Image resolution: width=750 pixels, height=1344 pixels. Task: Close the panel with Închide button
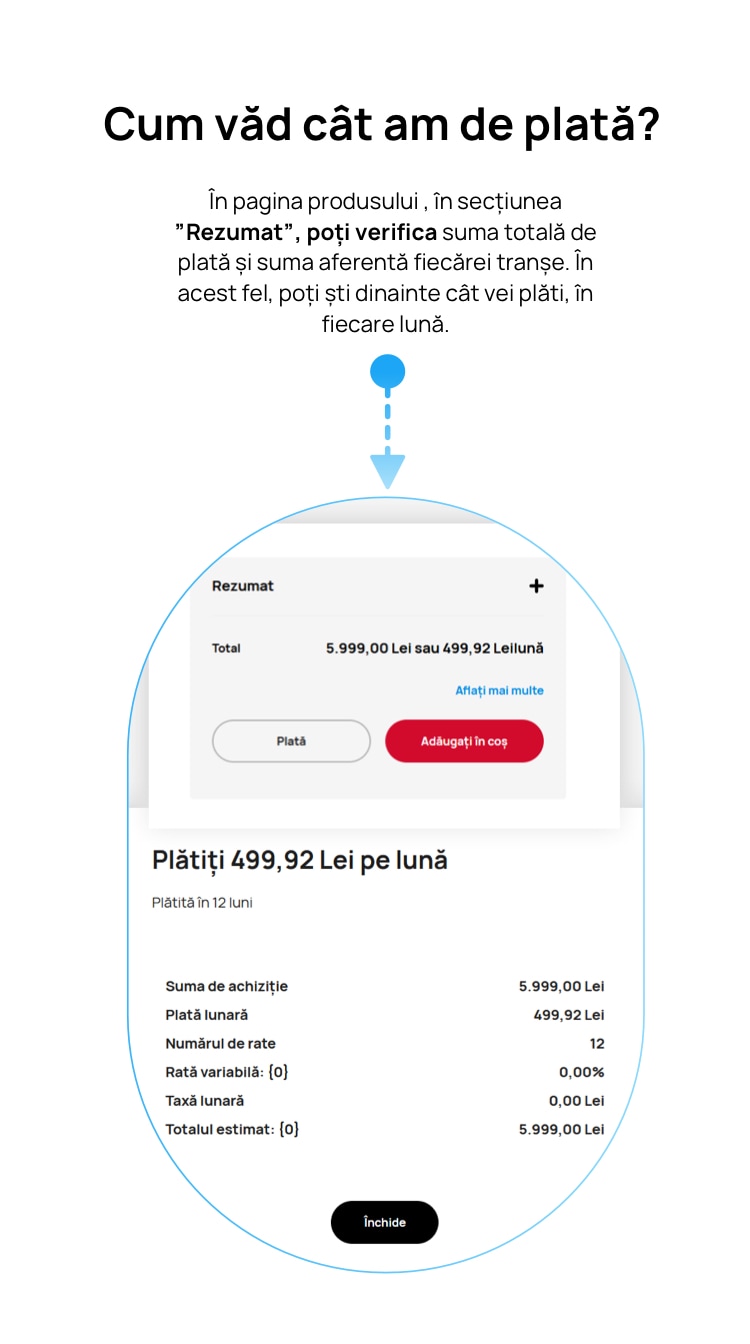tap(385, 1222)
